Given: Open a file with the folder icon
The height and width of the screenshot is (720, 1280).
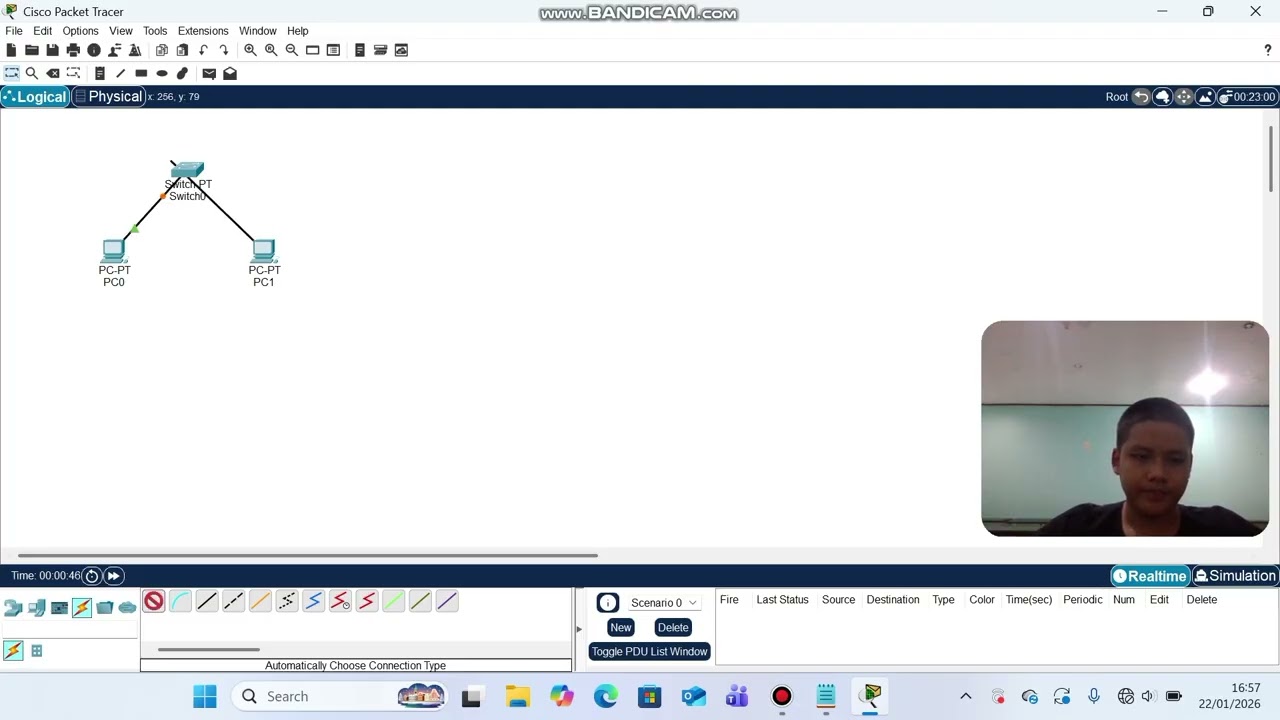Looking at the screenshot, I should [32, 50].
